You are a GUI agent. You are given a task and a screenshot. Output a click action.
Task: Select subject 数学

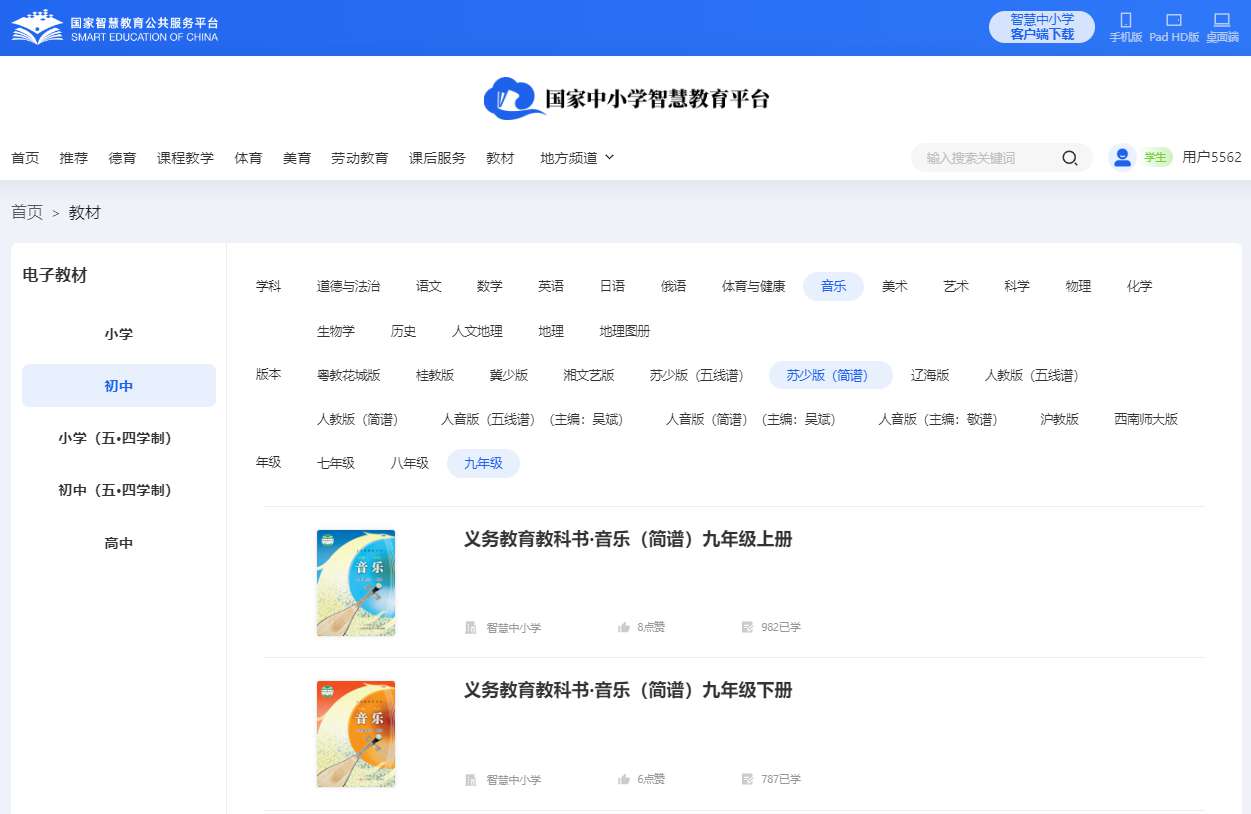[x=490, y=286]
